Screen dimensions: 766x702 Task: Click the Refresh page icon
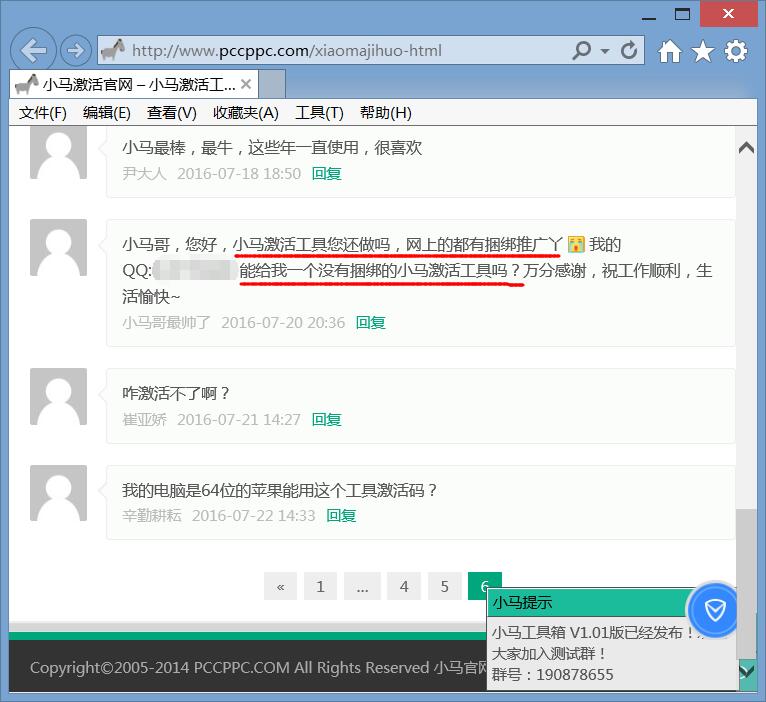[x=629, y=50]
